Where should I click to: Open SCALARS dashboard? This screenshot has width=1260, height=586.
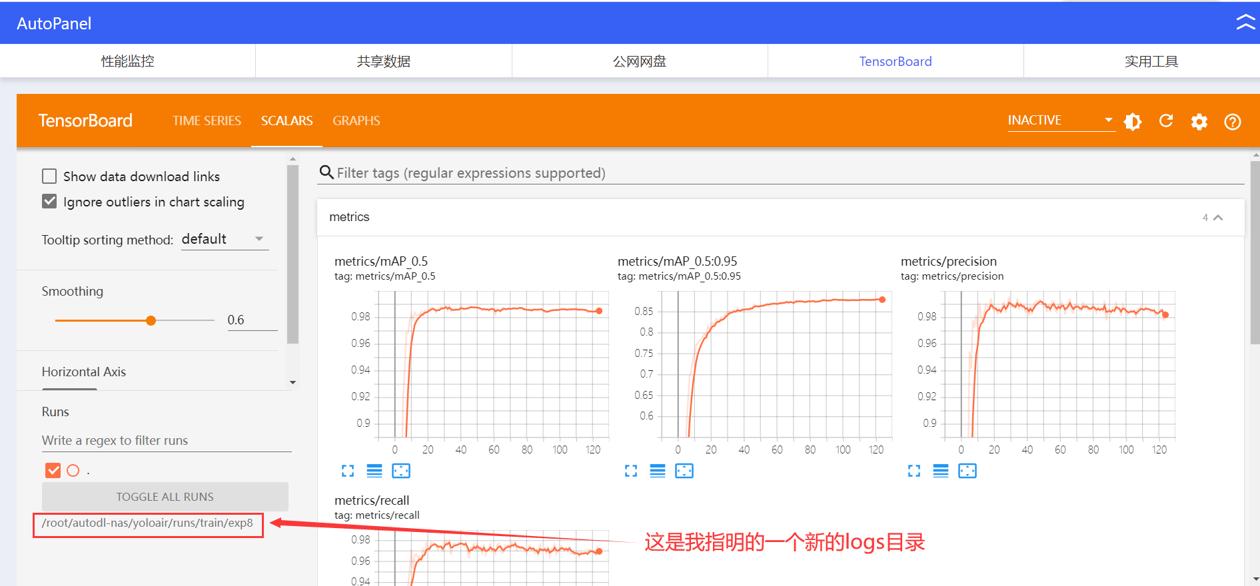[287, 120]
